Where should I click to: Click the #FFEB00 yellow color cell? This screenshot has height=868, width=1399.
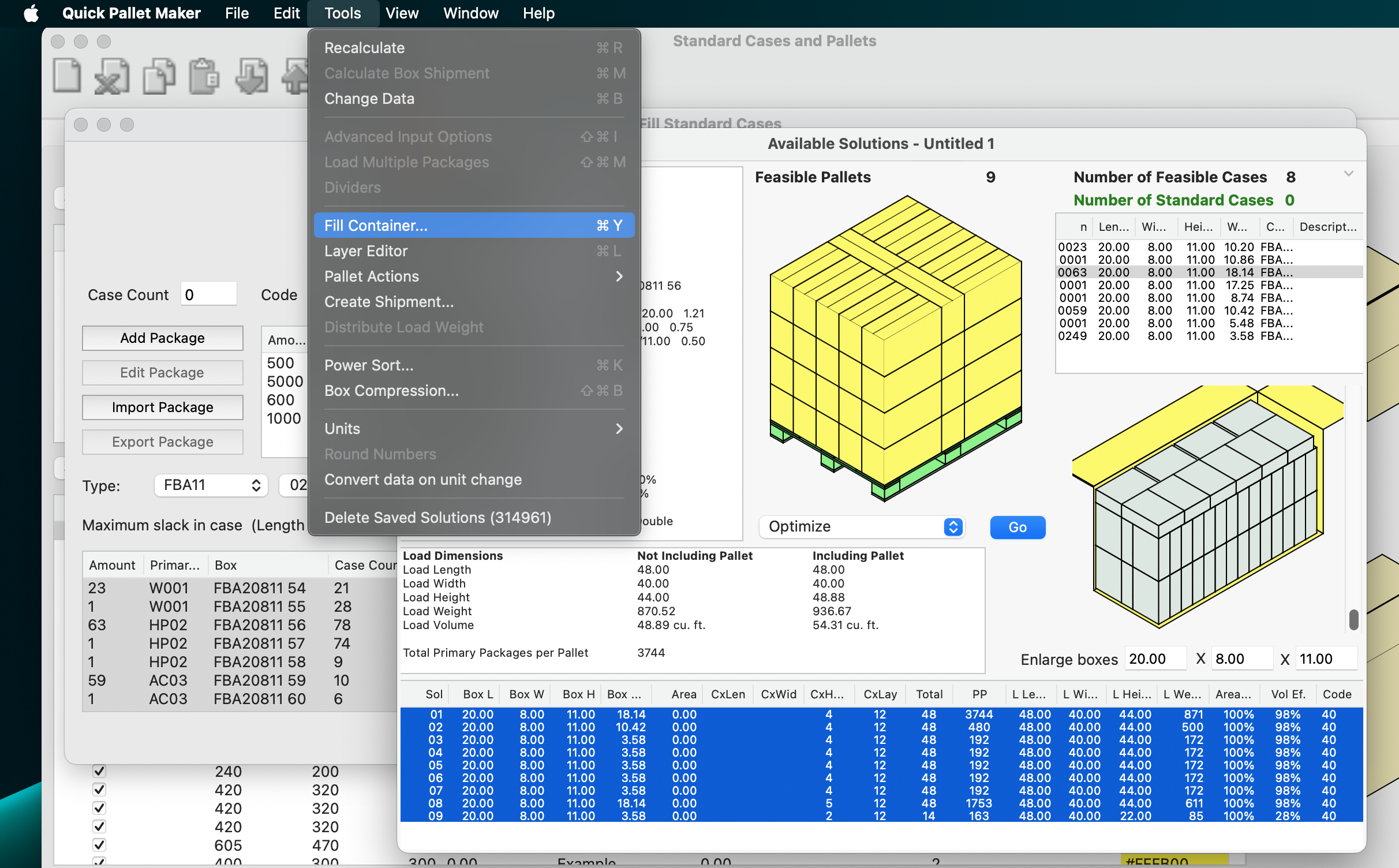(1174, 861)
